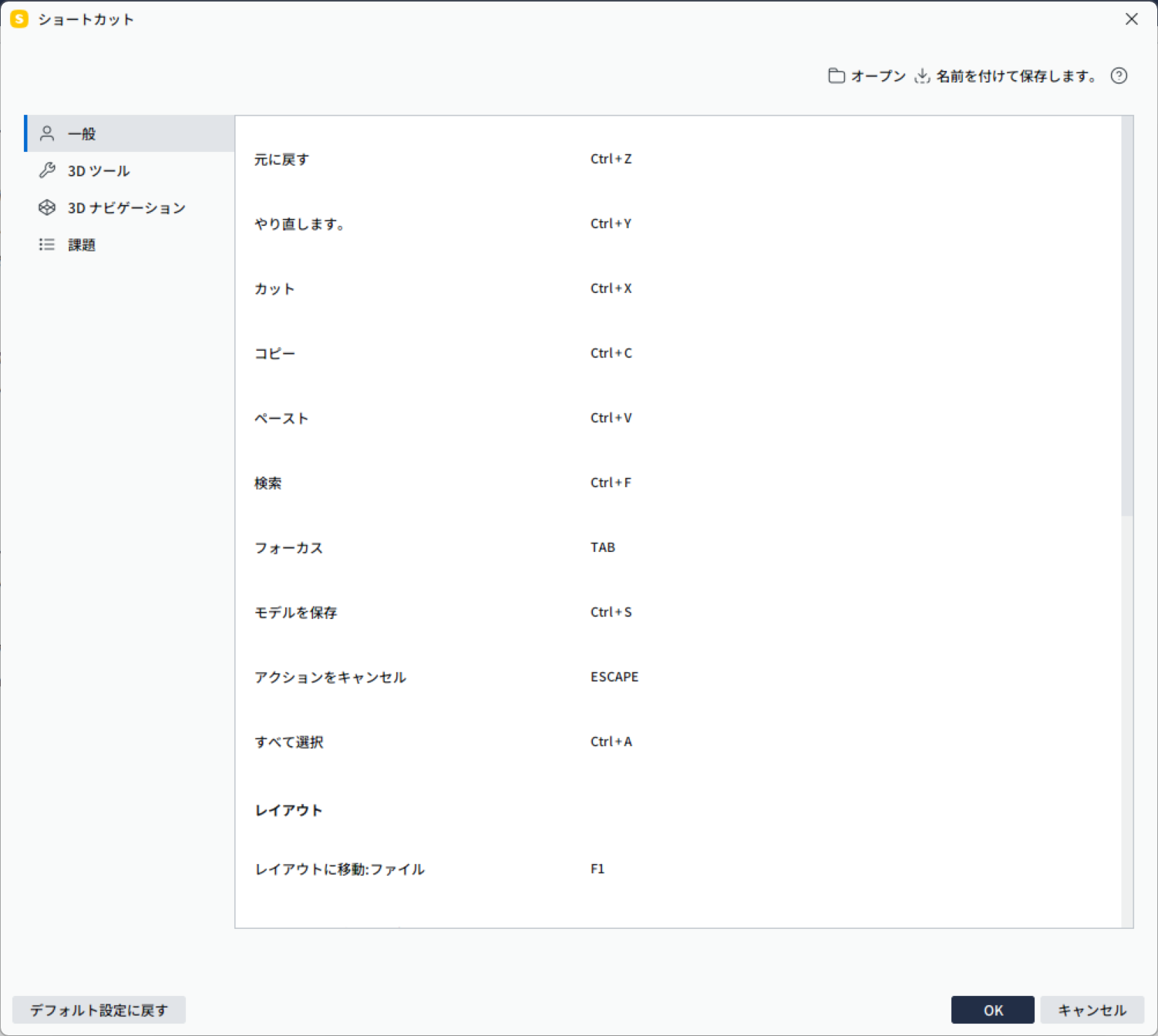Click the wrench icon for 3D ツール
This screenshot has height=1036, width=1158.
click(x=47, y=170)
